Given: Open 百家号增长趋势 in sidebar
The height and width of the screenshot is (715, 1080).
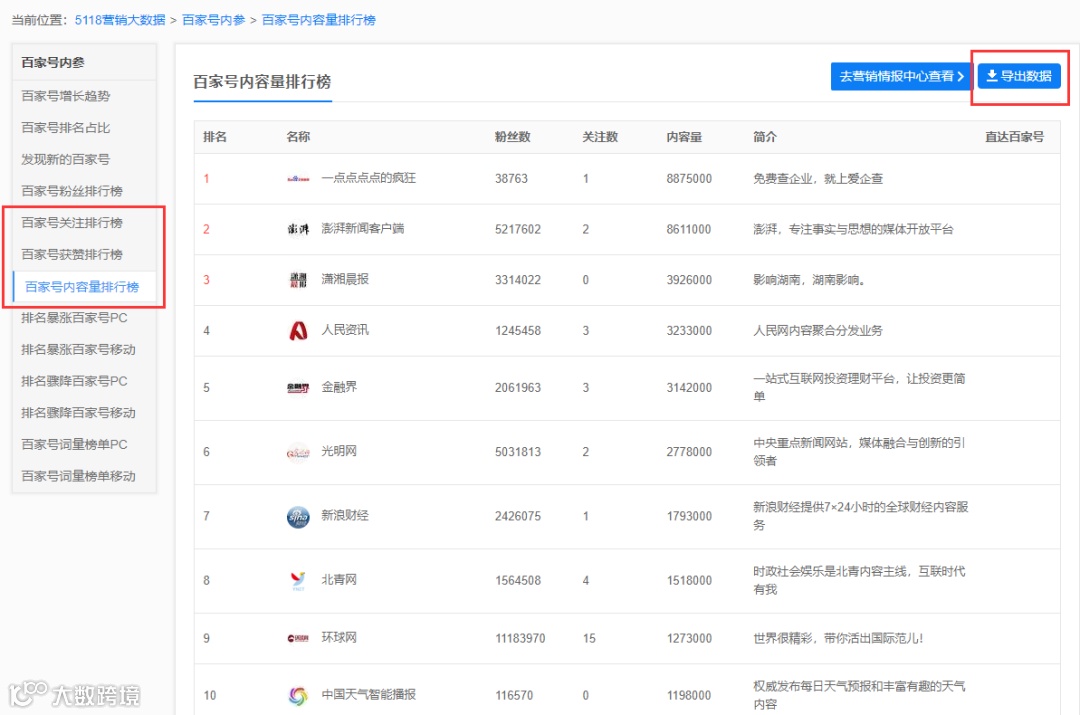Looking at the screenshot, I should click(65, 96).
